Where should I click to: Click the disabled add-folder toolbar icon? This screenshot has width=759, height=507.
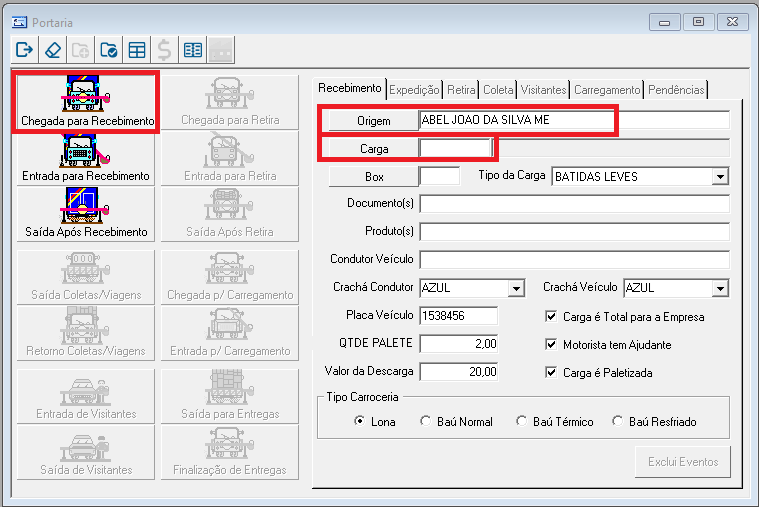pyautogui.click(x=80, y=50)
